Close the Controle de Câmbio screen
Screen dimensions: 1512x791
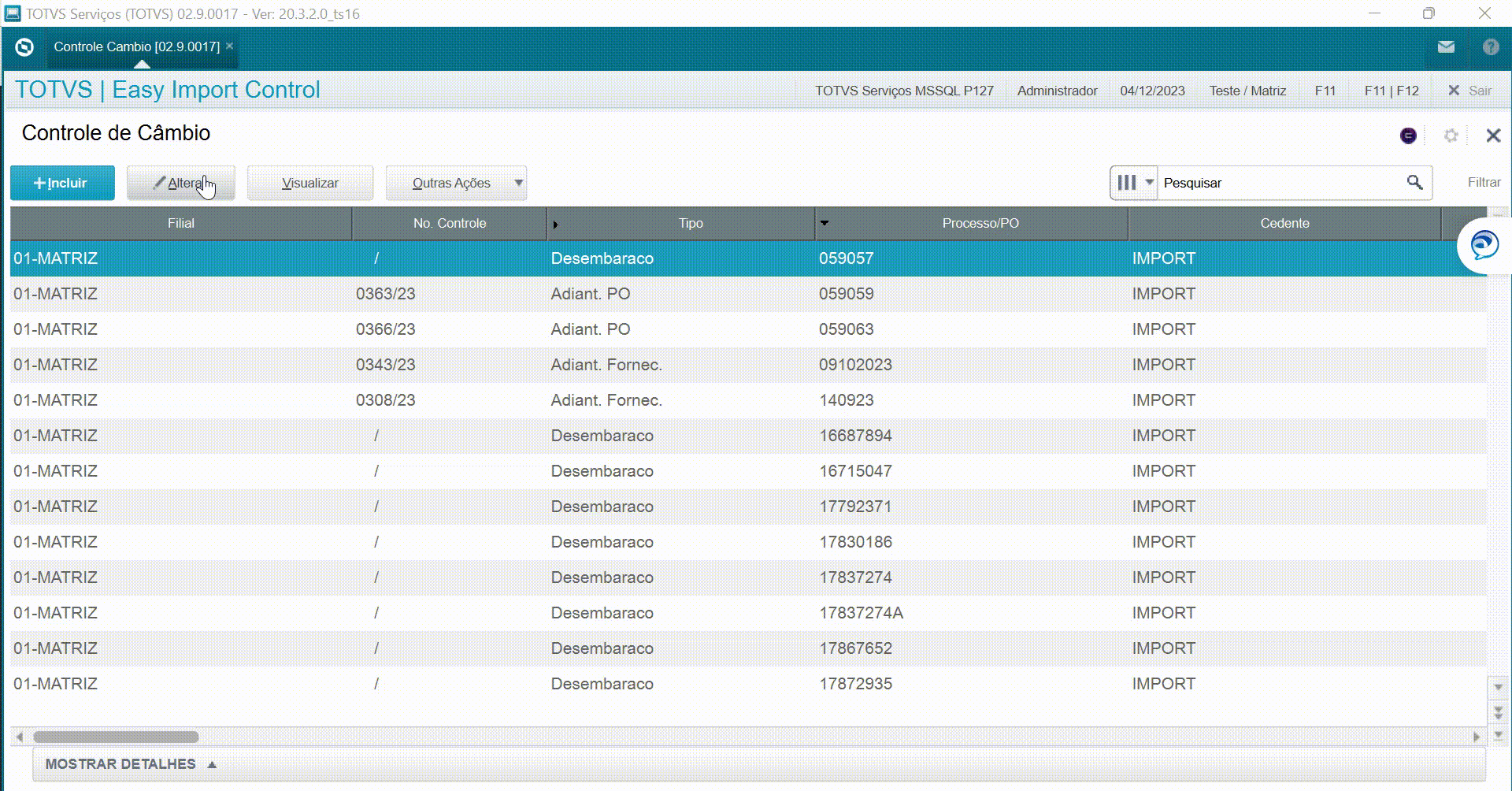[1493, 136]
